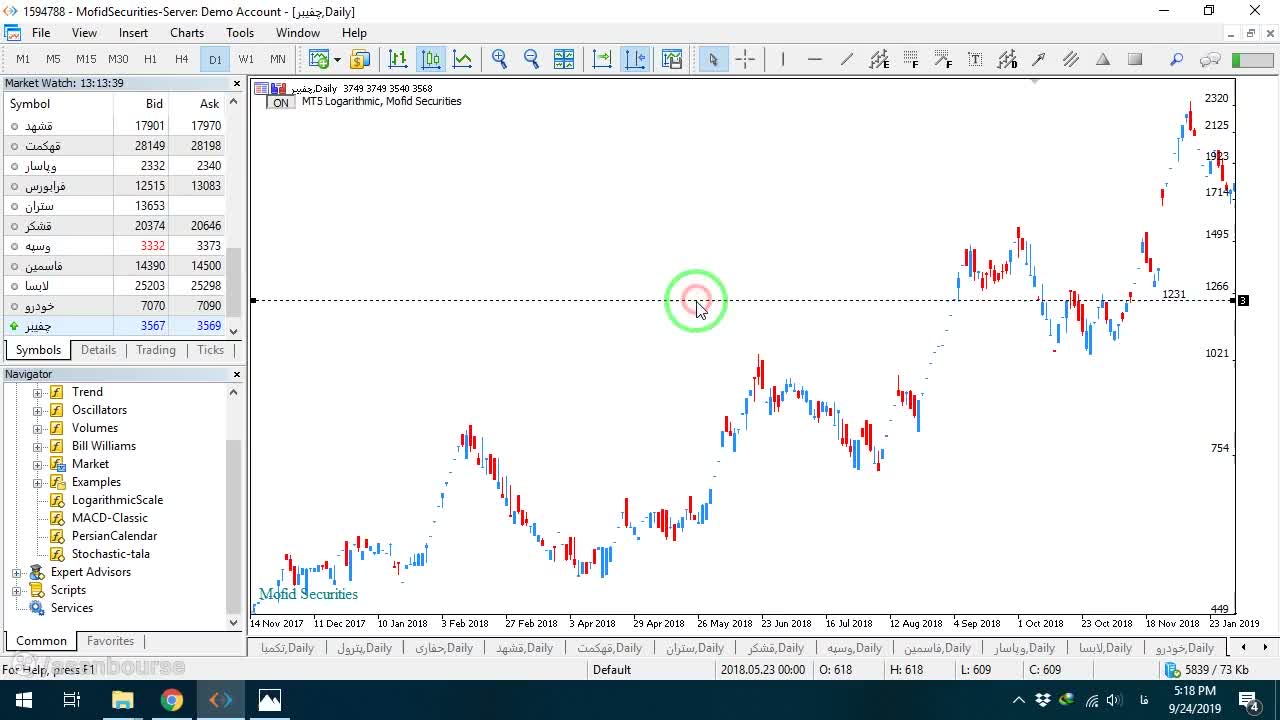Expand the Scripts node
Screen dimensions: 1280x720
point(17,591)
